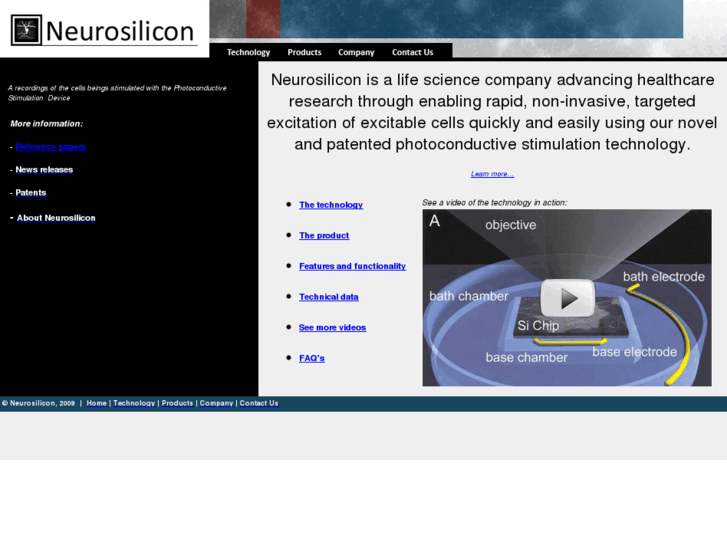Open the See more videos link

[x=332, y=327]
